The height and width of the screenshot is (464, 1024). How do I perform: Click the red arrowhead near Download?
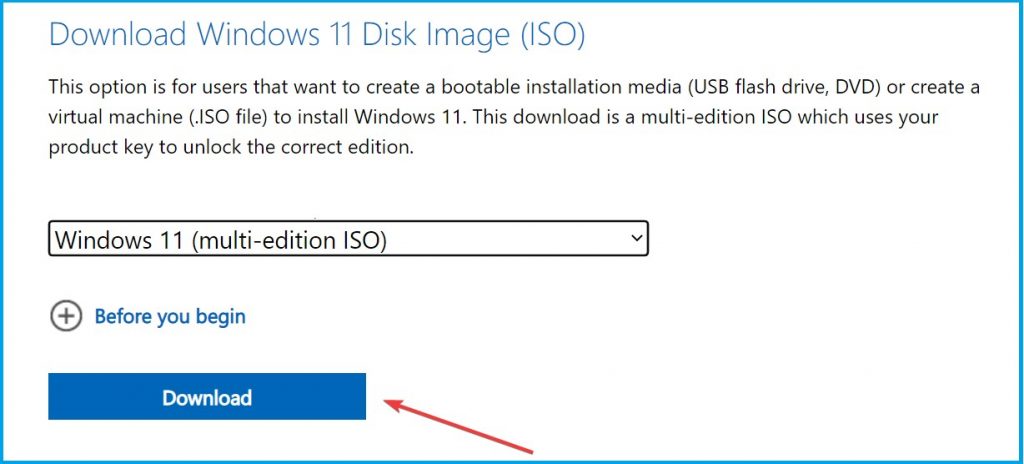coord(392,403)
